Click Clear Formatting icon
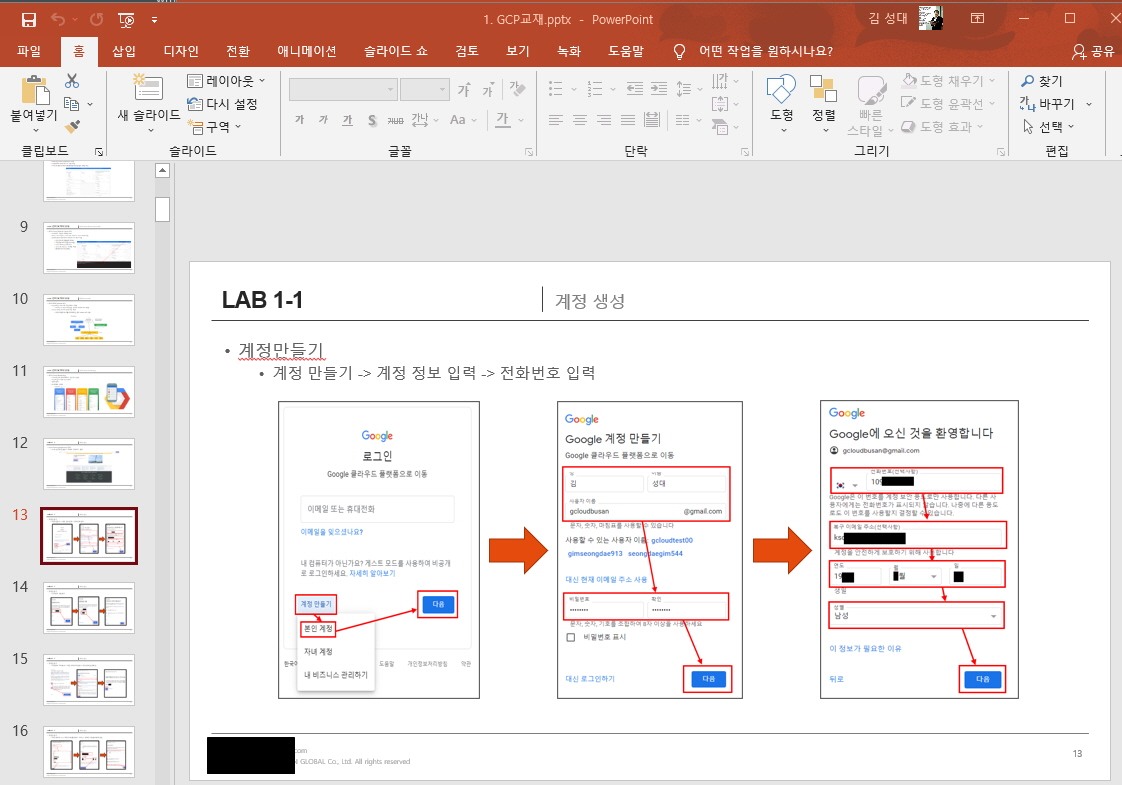This screenshot has height=785, width=1122. pyautogui.click(x=517, y=89)
